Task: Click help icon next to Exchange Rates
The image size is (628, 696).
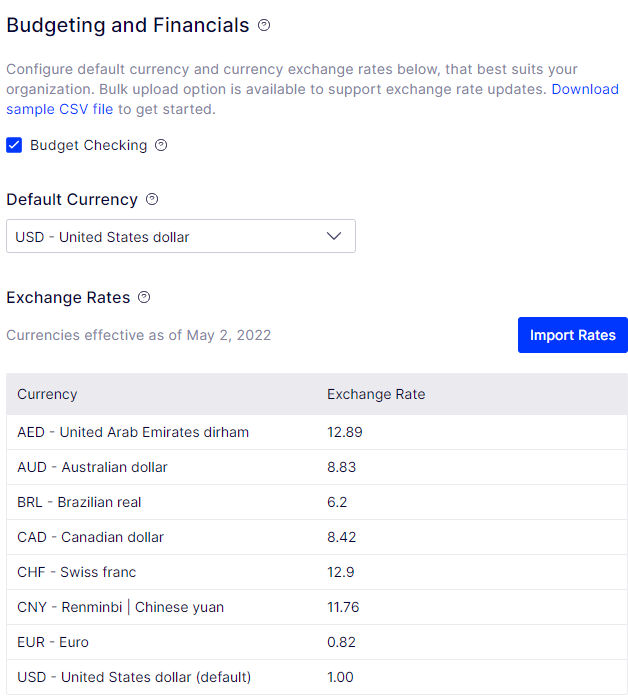Action: [x=144, y=297]
